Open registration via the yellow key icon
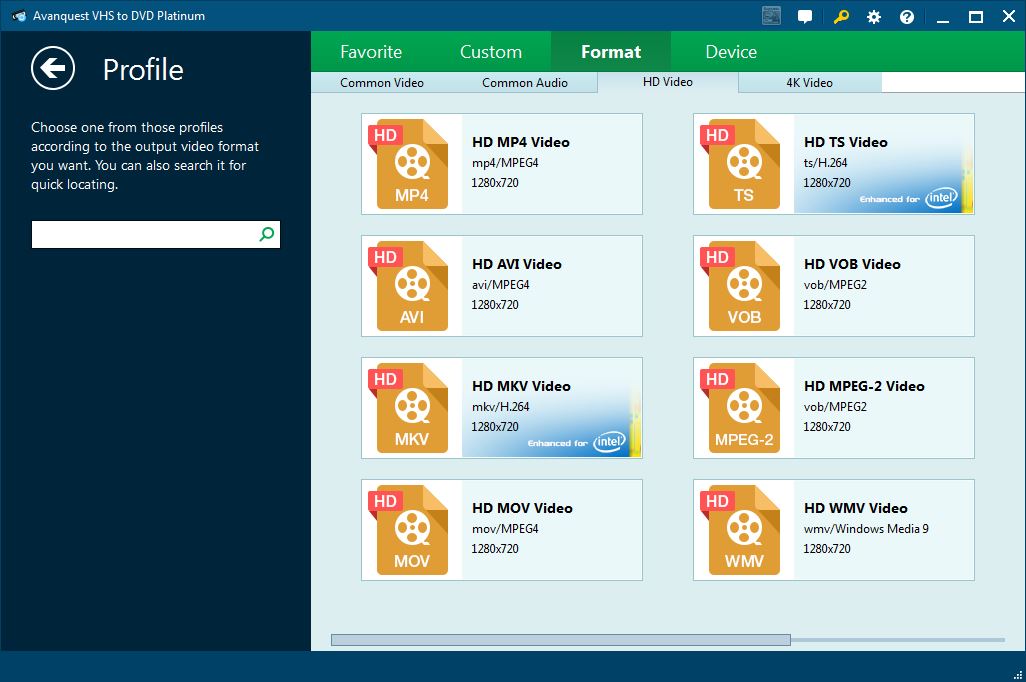Screen dimensions: 1026x682 tap(841, 16)
